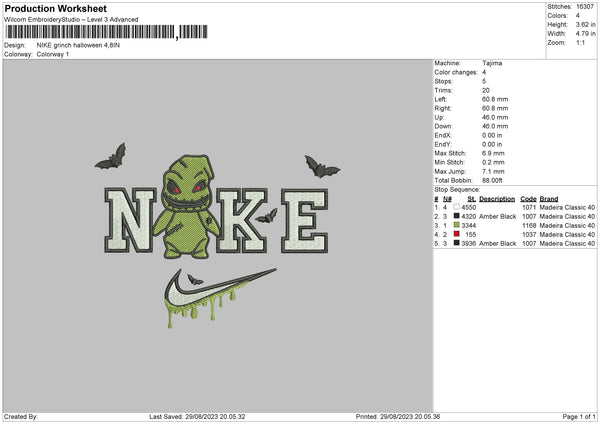Select the Total Bobbin value "88.00ft"
600x424 pixels.
coord(492,180)
